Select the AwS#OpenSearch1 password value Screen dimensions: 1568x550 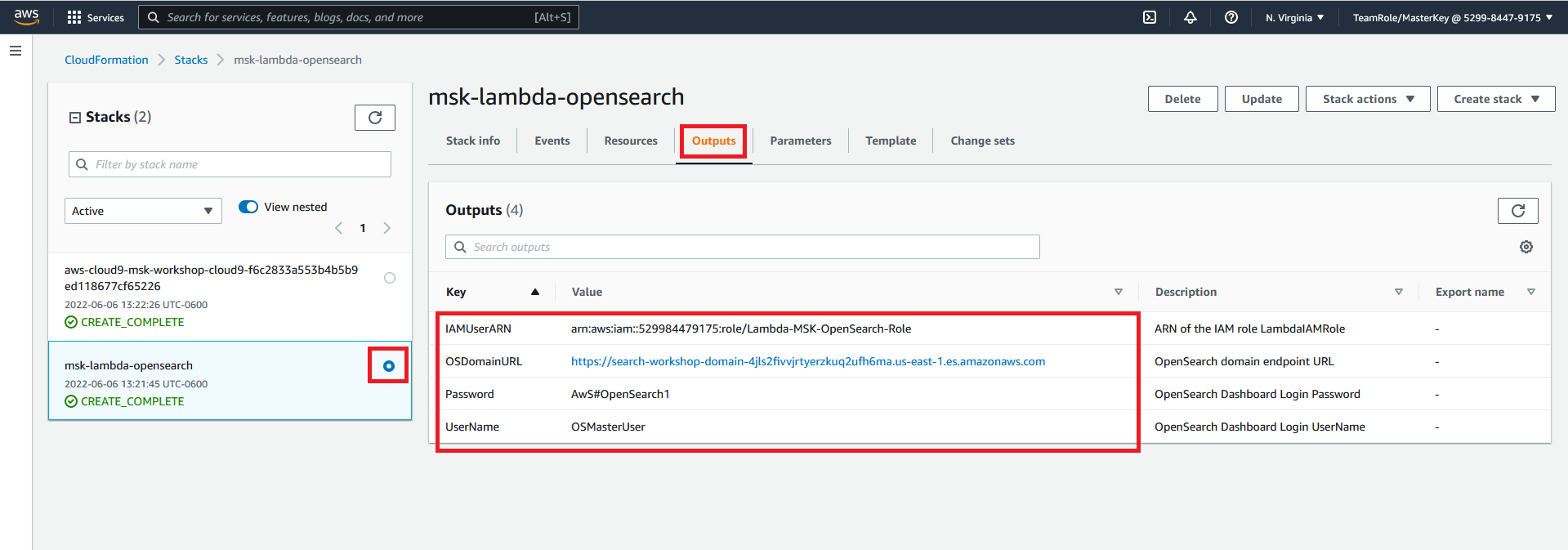(x=620, y=394)
